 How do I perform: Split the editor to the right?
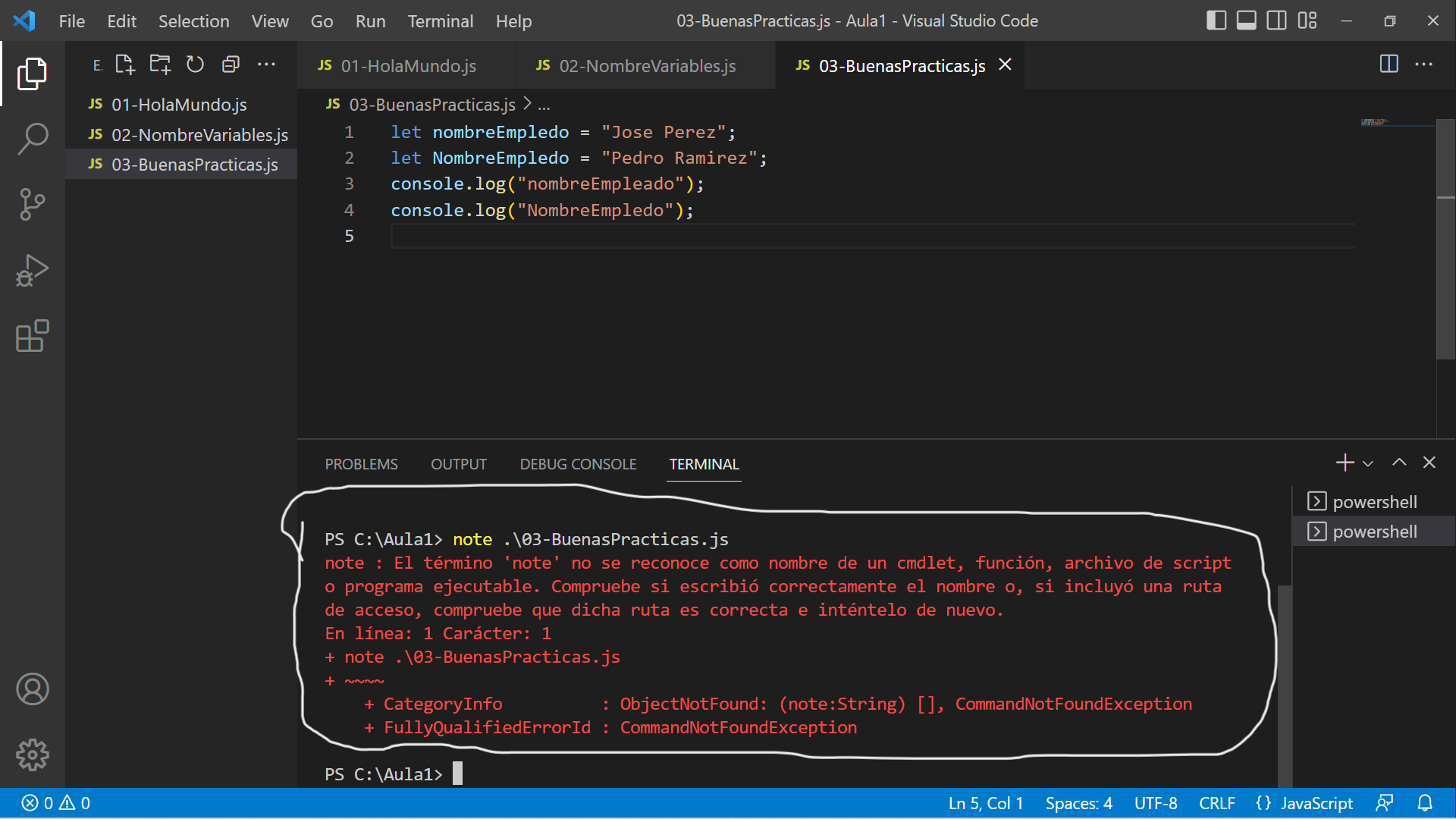(1389, 64)
